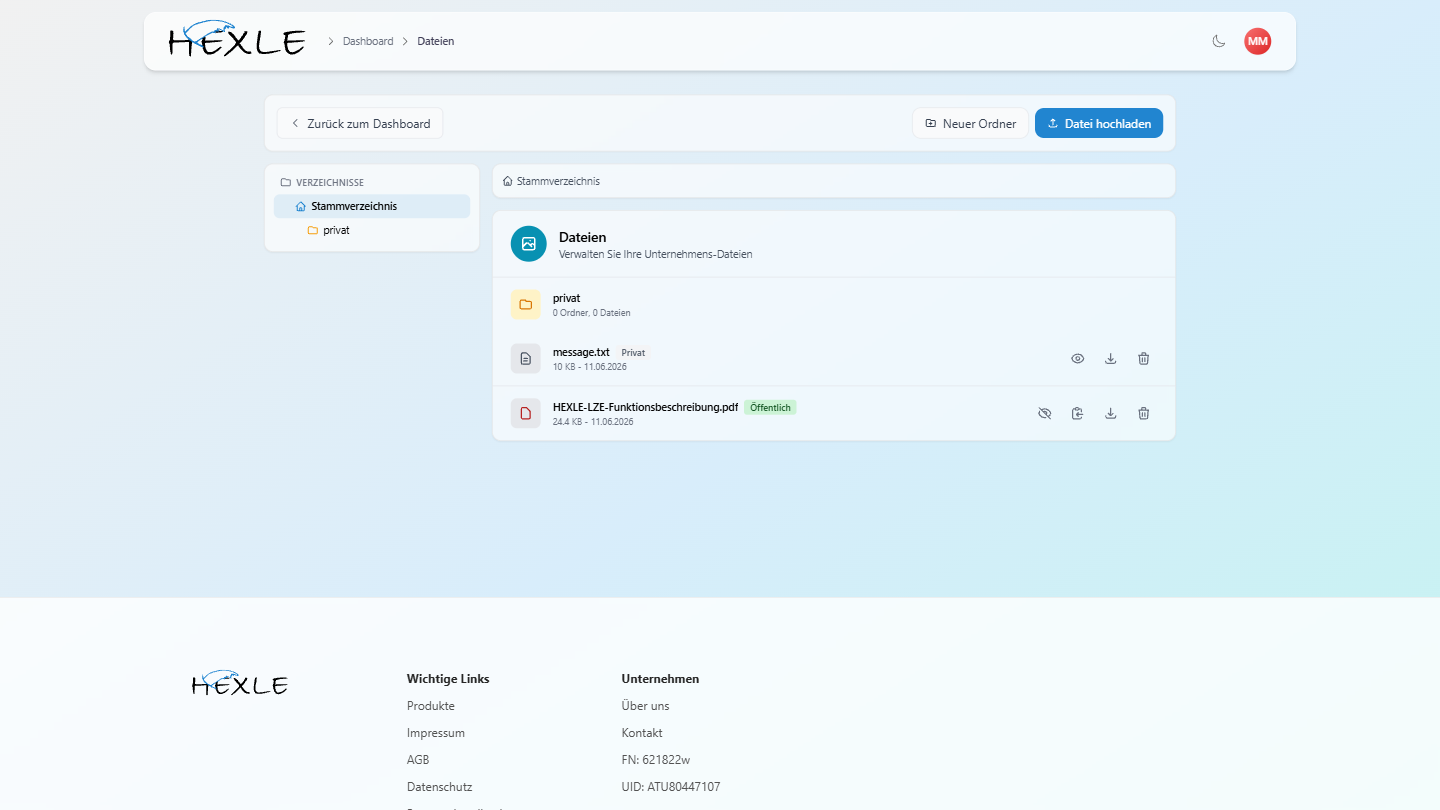This screenshot has height=810, width=1440.
Task: Delete message.txt using its trash icon
Action: pos(1143,358)
